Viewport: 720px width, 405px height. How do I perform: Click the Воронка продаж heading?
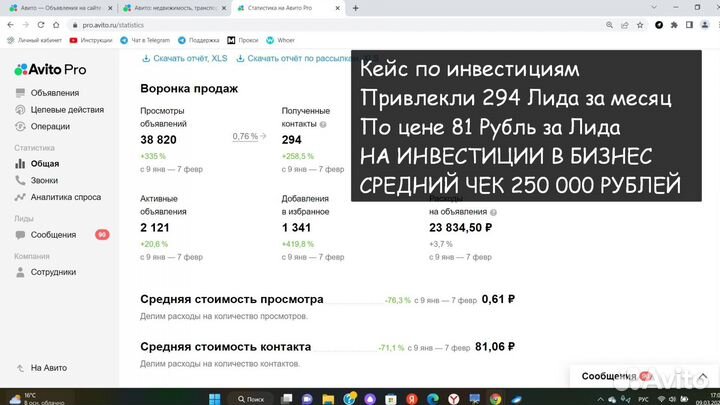point(189,89)
